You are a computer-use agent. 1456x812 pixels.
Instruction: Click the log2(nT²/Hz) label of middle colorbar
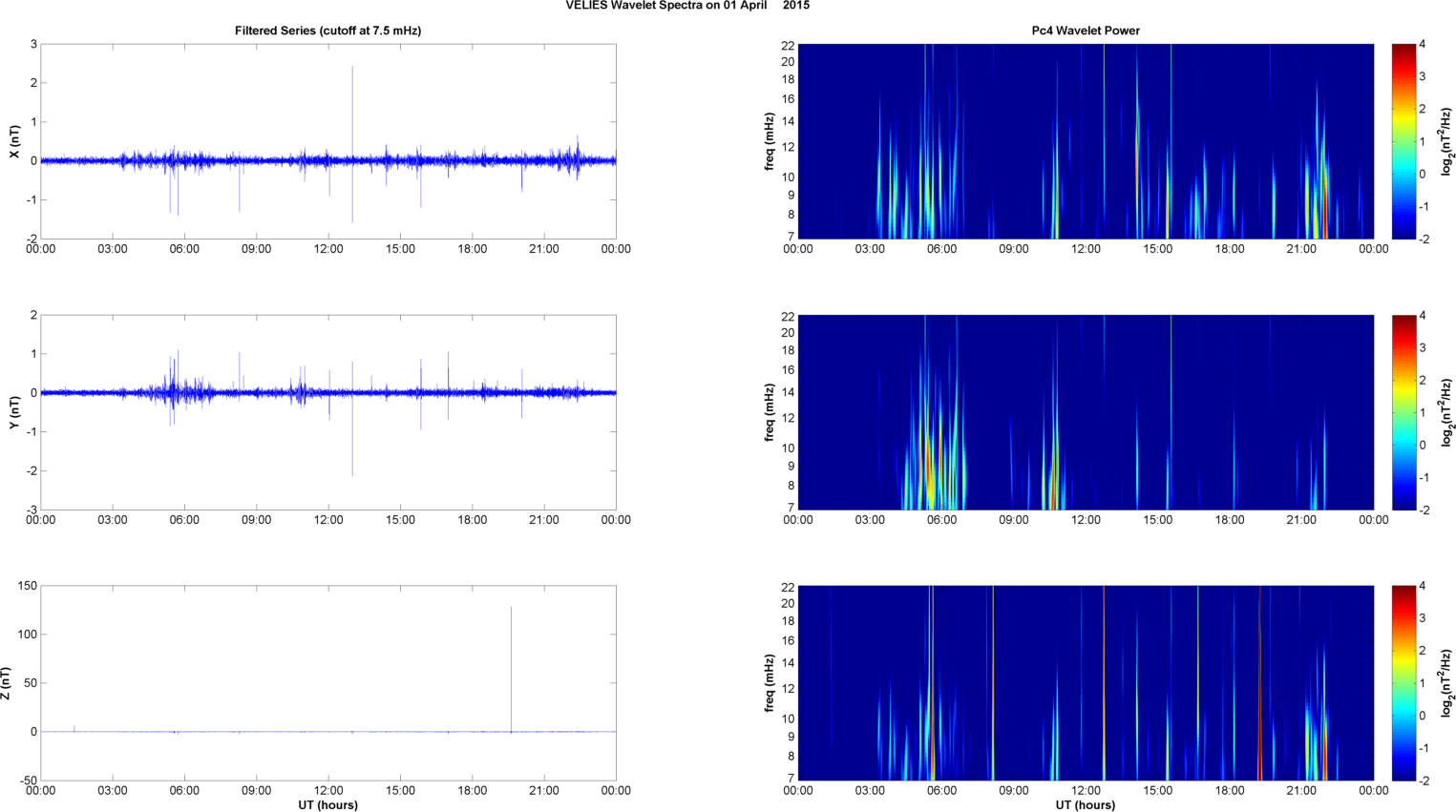[1448, 412]
